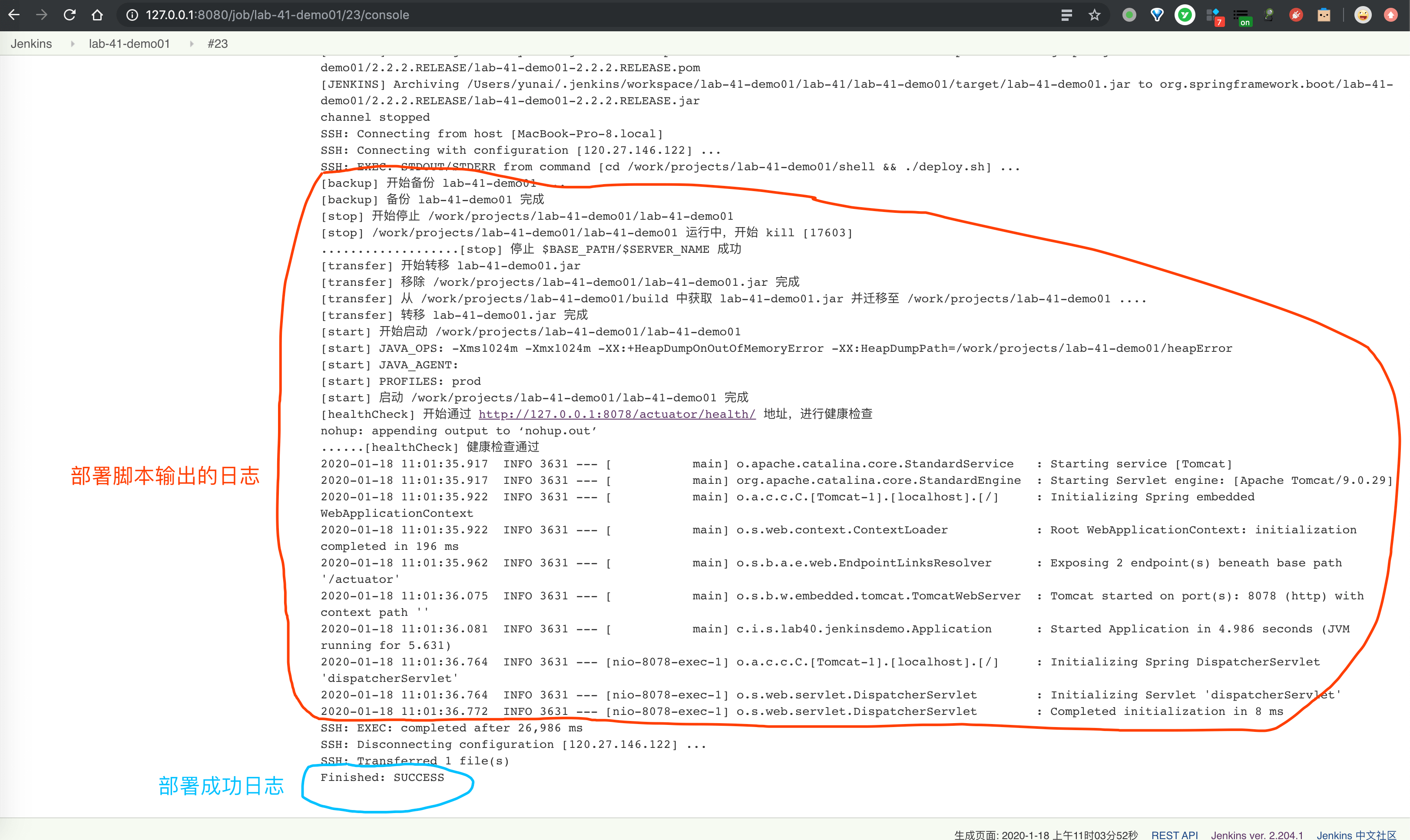Image resolution: width=1410 pixels, height=840 pixels.
Task: Click 'SSH: Connecting from host' log line
Action: point(491,134)
